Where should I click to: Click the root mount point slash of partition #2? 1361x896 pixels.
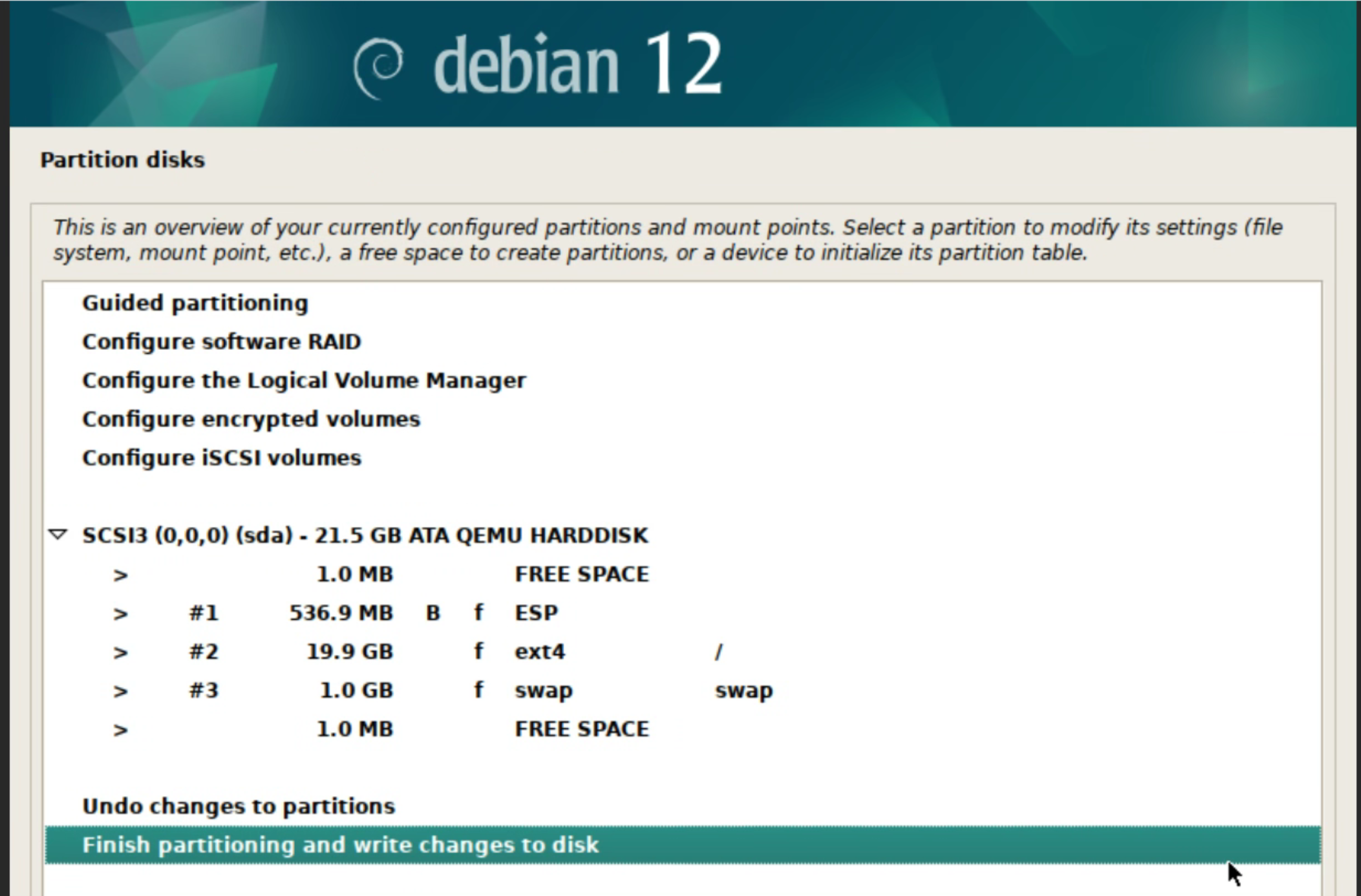tap(719, 652)
